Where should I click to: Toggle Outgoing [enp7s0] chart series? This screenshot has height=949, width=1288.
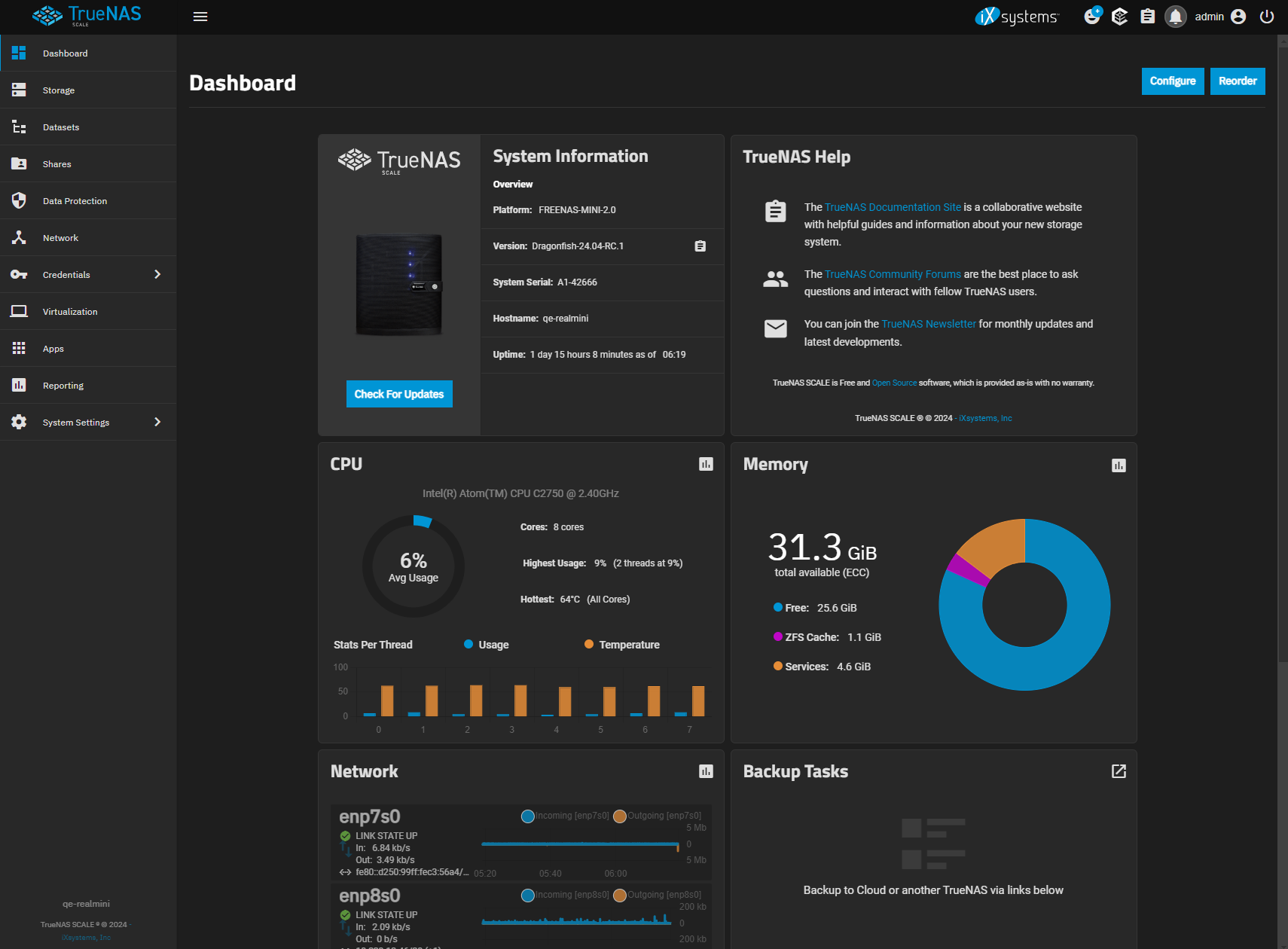[x=657, y=816]
